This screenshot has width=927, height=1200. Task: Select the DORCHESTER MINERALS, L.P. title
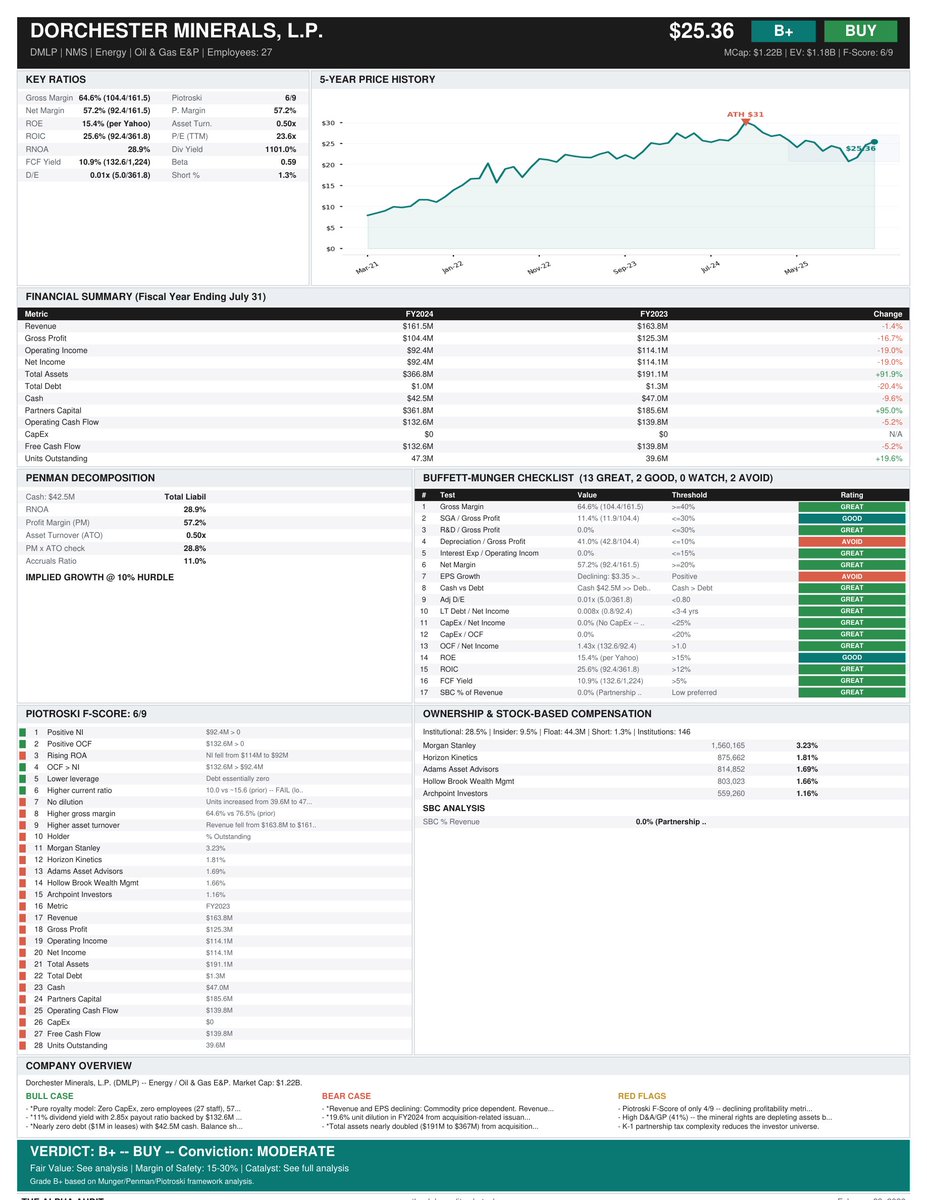pyautogui.click(x=176, y=32)
